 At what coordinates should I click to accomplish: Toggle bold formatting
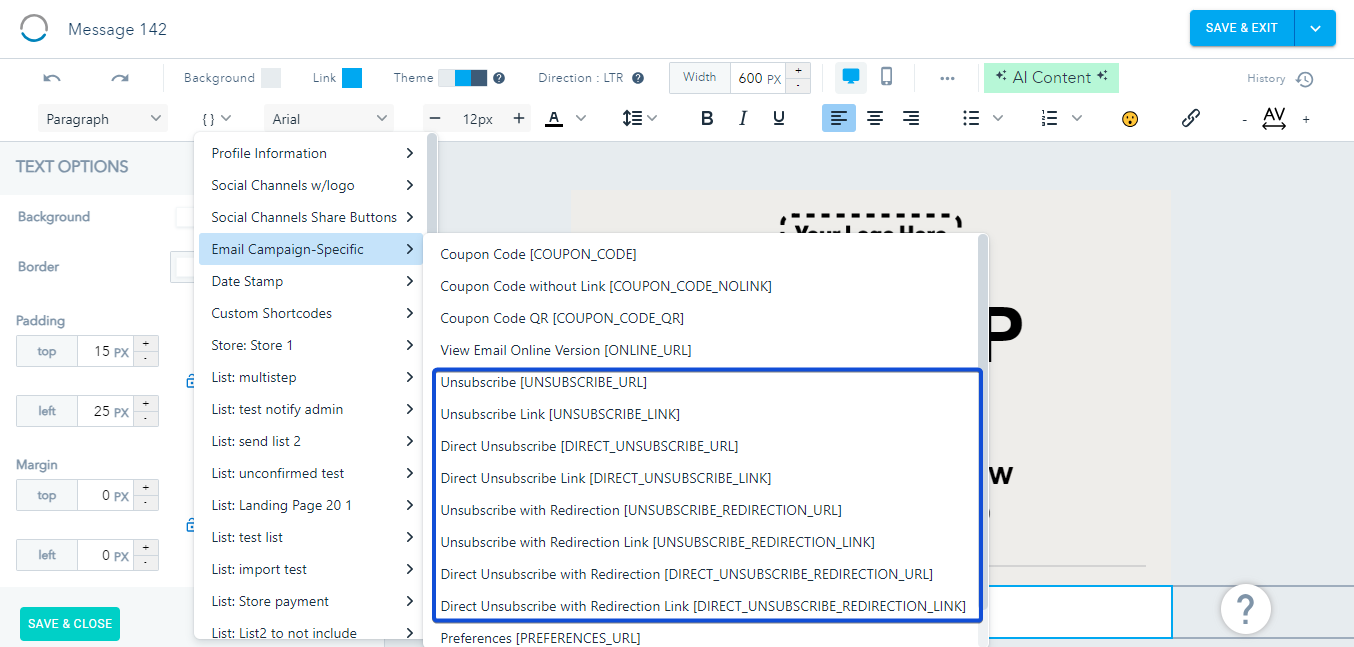coord(707,119)
